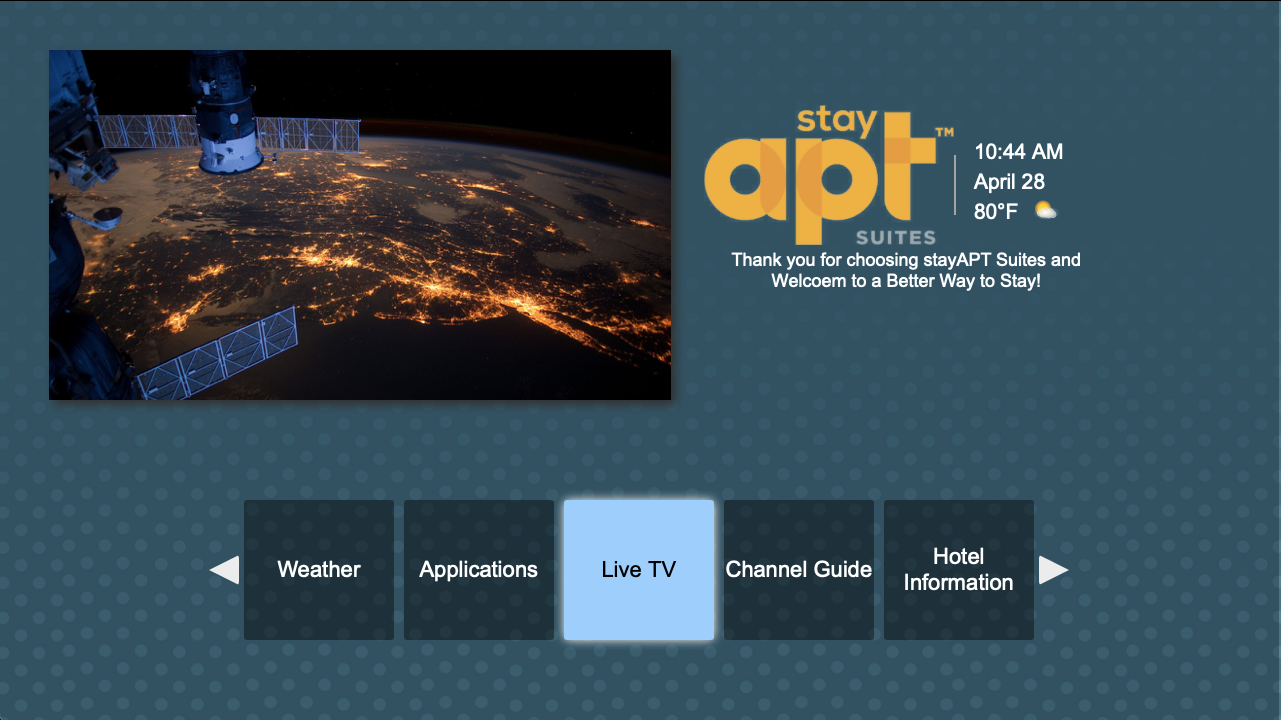Advance menu with the right arrow
The height and width of the screenshot is (720, 1281).
point(1053,570)
